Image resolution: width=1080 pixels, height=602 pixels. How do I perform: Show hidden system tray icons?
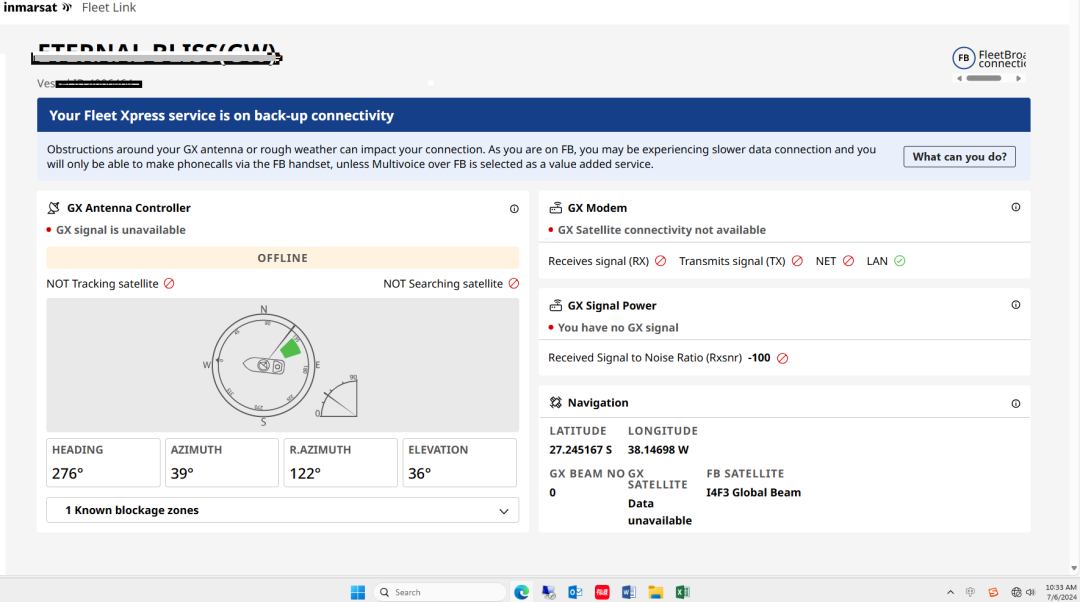[951, 592]
